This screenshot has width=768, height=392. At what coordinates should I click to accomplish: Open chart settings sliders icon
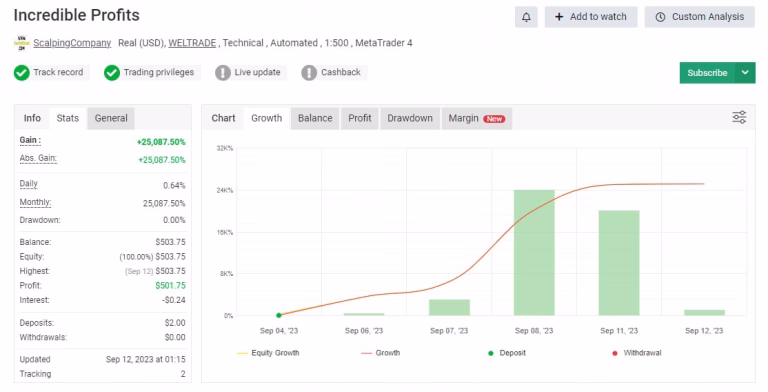(x=739, y=117)
